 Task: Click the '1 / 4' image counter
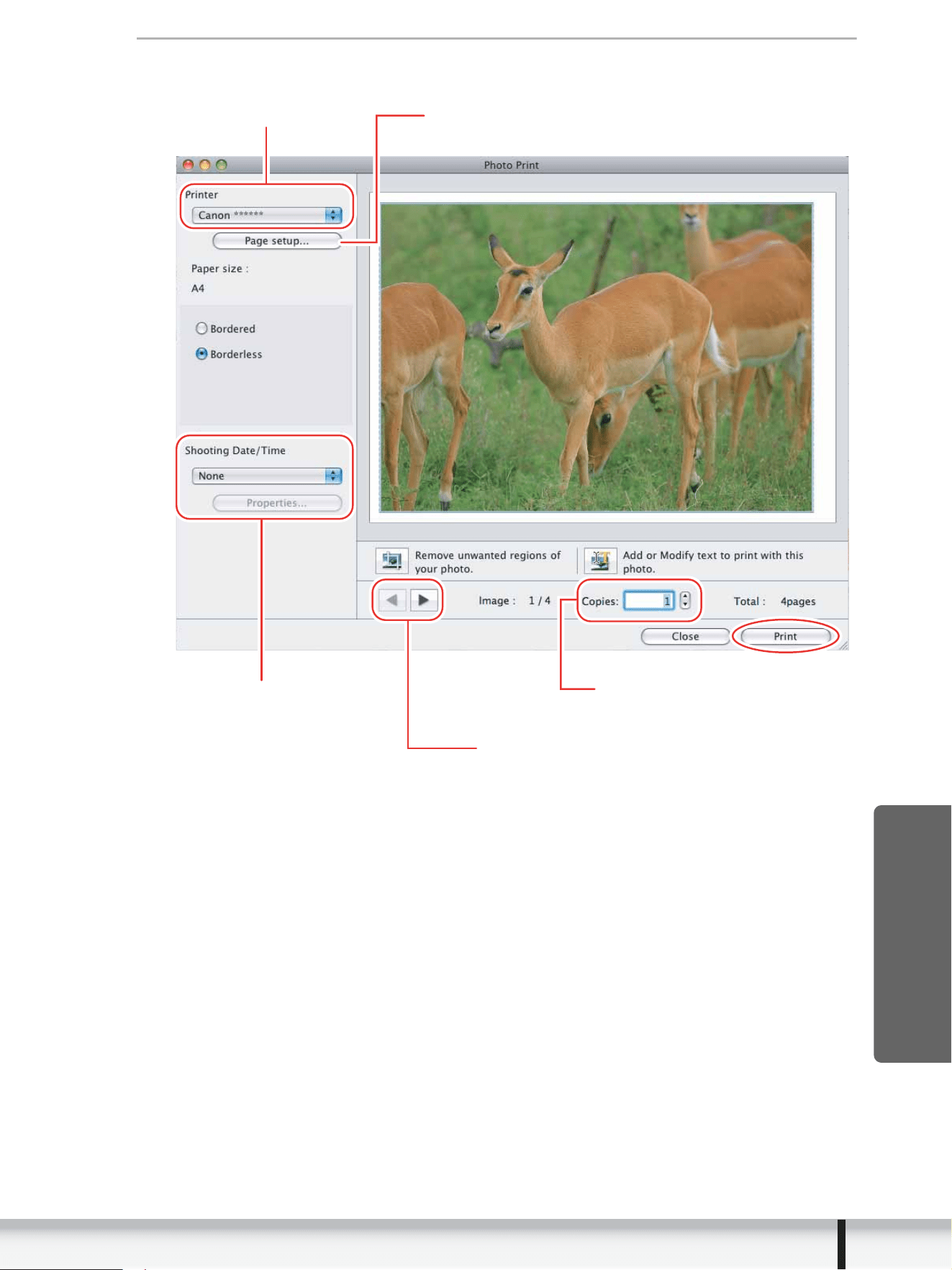(540, 601)
